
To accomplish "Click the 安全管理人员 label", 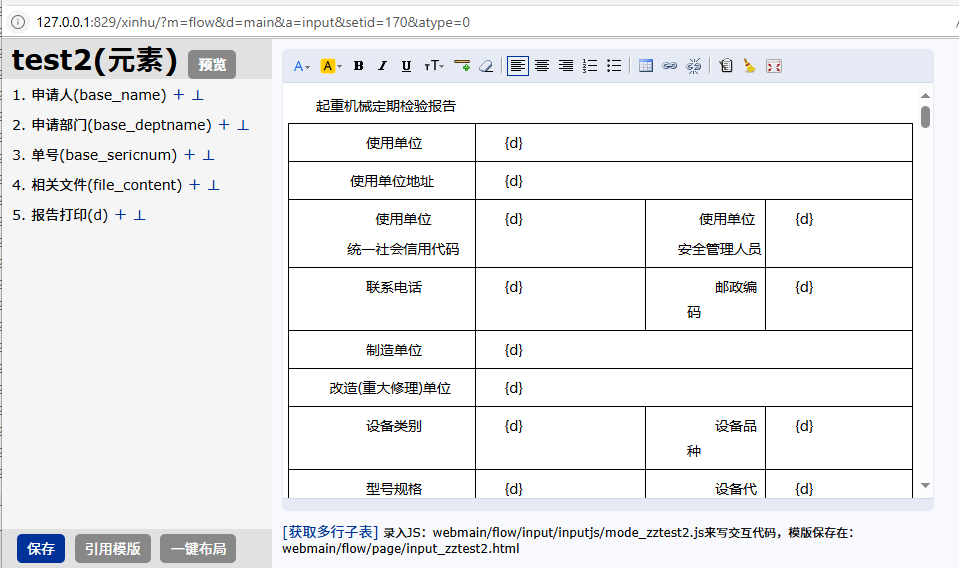I will 719,249.
